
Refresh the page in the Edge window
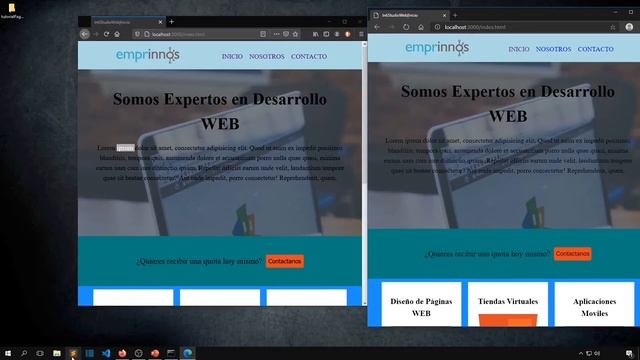406,27
